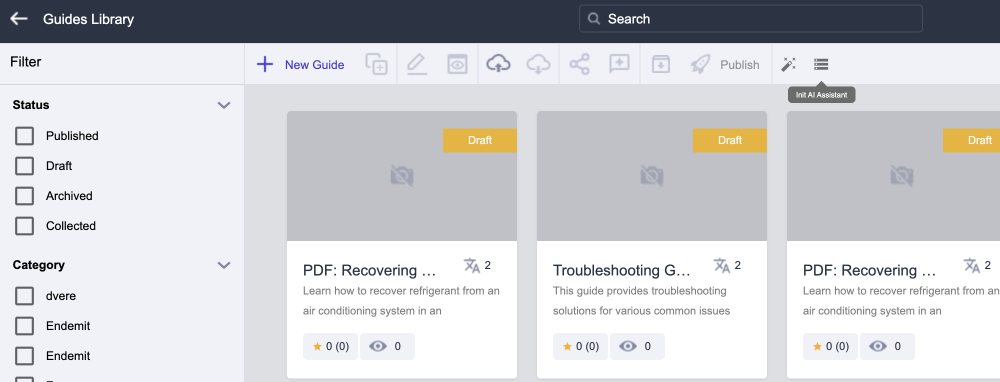Click translation icon on Troubleshooting card
This screenshot has width=1000, height=382.
[x=721, y=265]
